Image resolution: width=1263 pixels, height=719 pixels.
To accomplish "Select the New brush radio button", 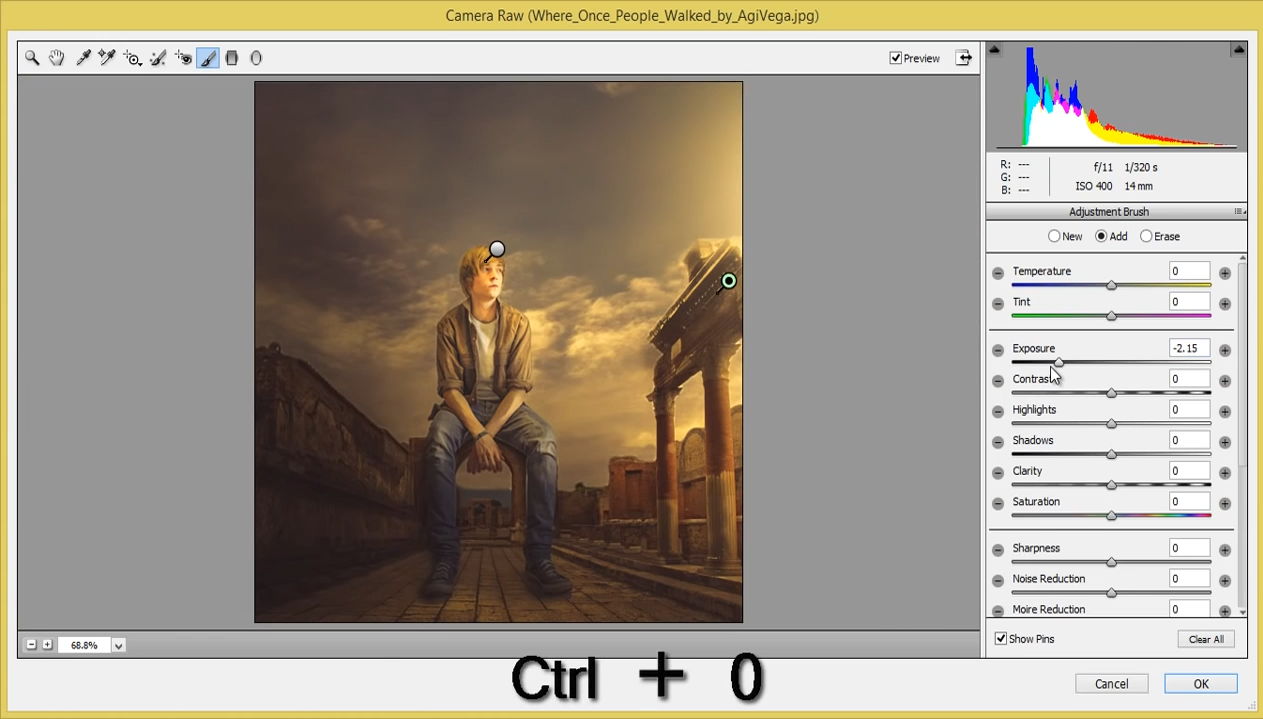I will pos(1054,236).
